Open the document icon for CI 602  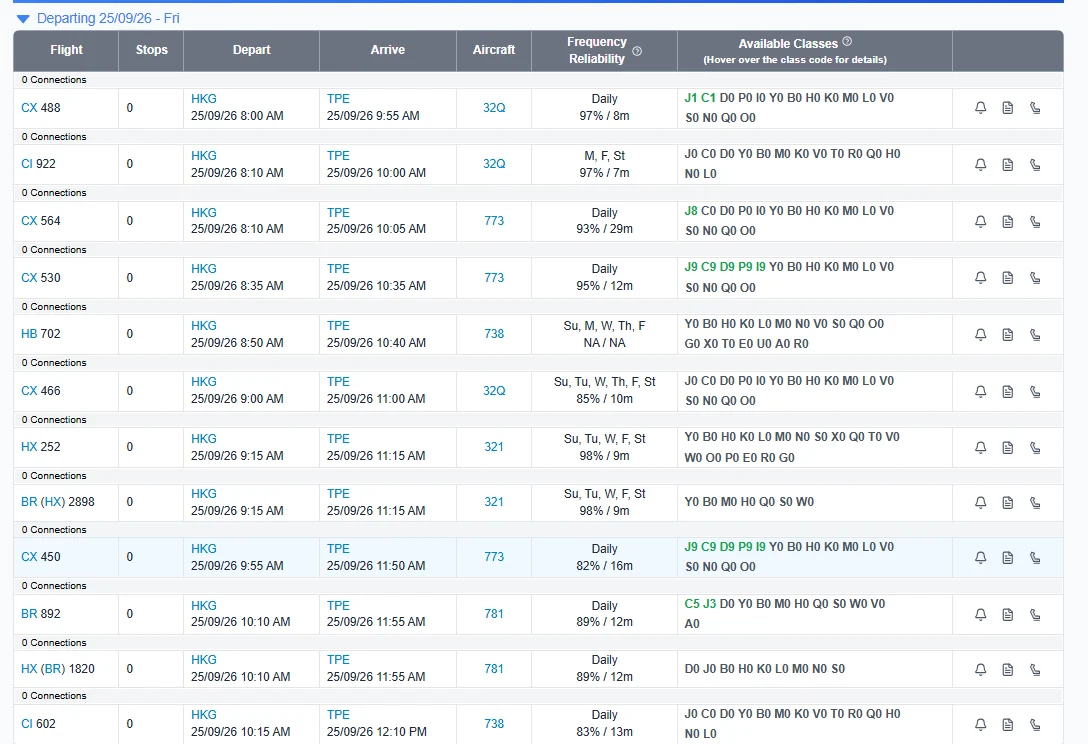click(x=1008, y=725)
